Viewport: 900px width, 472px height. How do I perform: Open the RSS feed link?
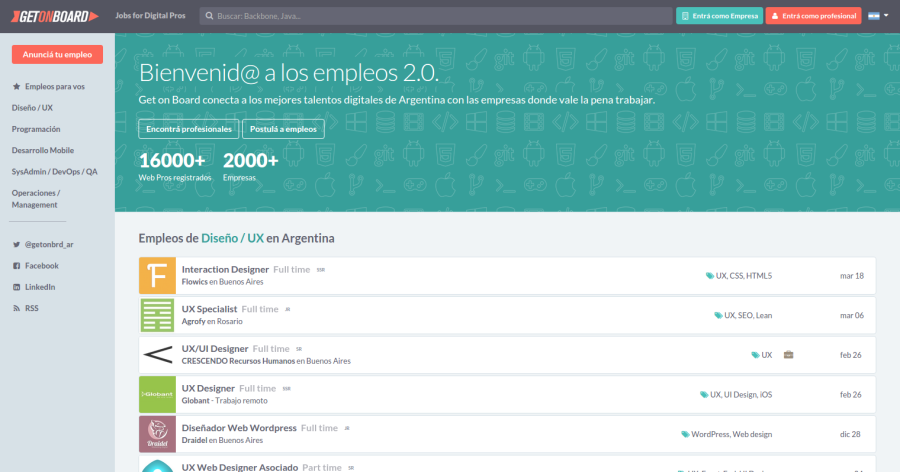[x=32, y=308]
